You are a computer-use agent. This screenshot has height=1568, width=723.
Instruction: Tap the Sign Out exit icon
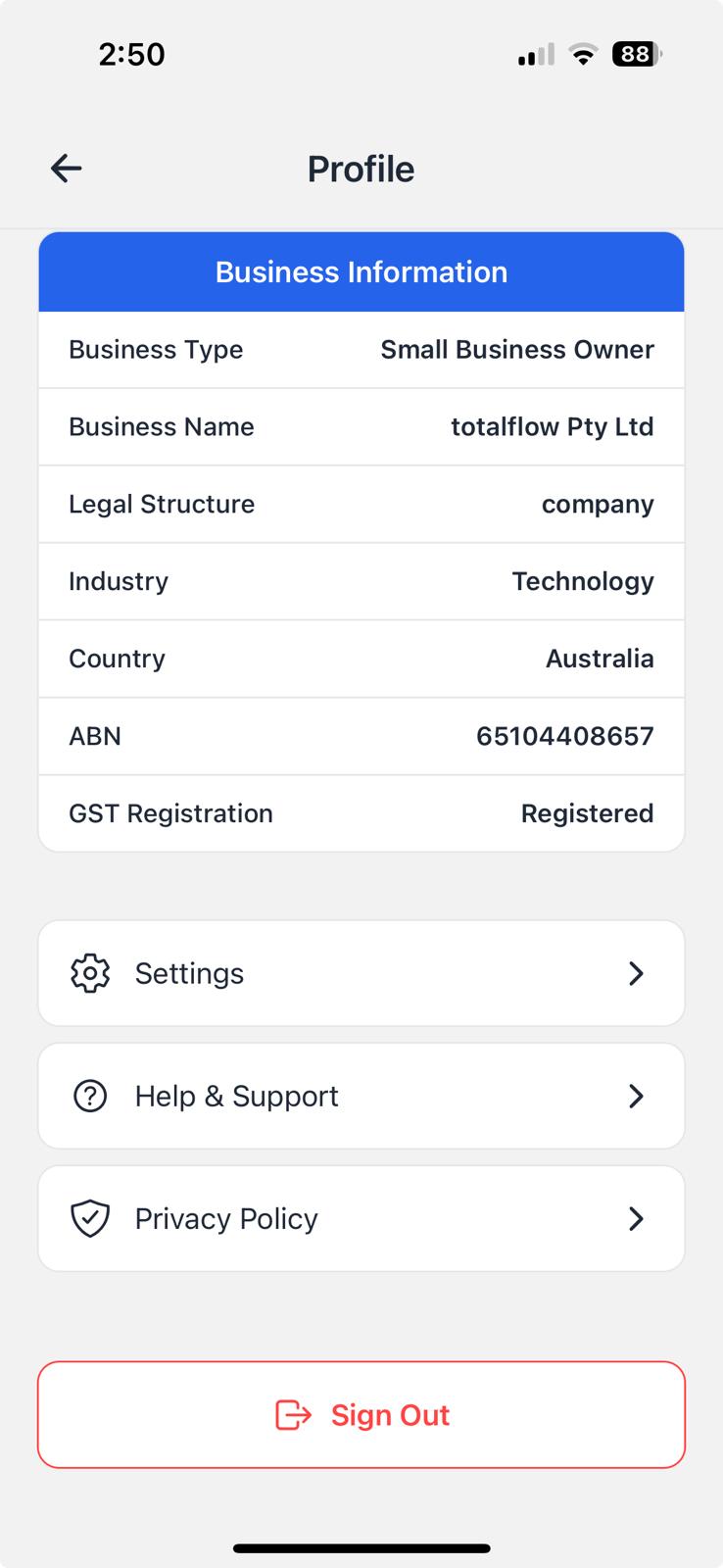click(293, 1415)
